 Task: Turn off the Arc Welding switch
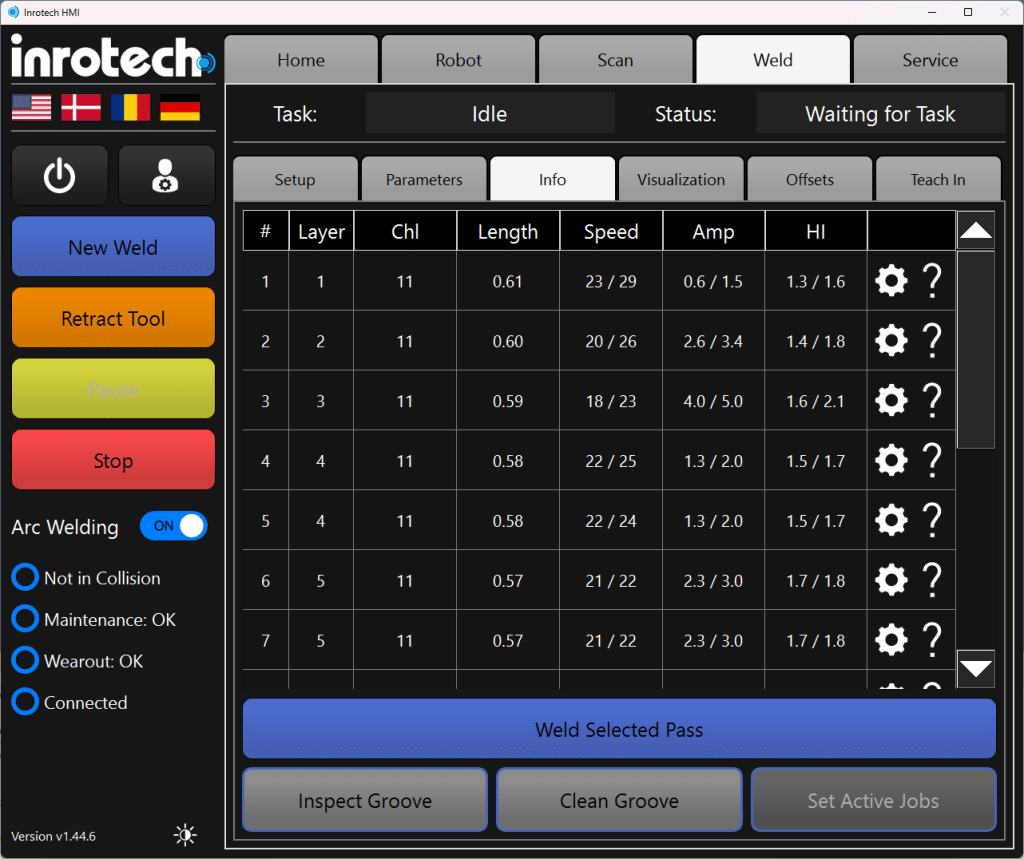(x=174, y=526)
